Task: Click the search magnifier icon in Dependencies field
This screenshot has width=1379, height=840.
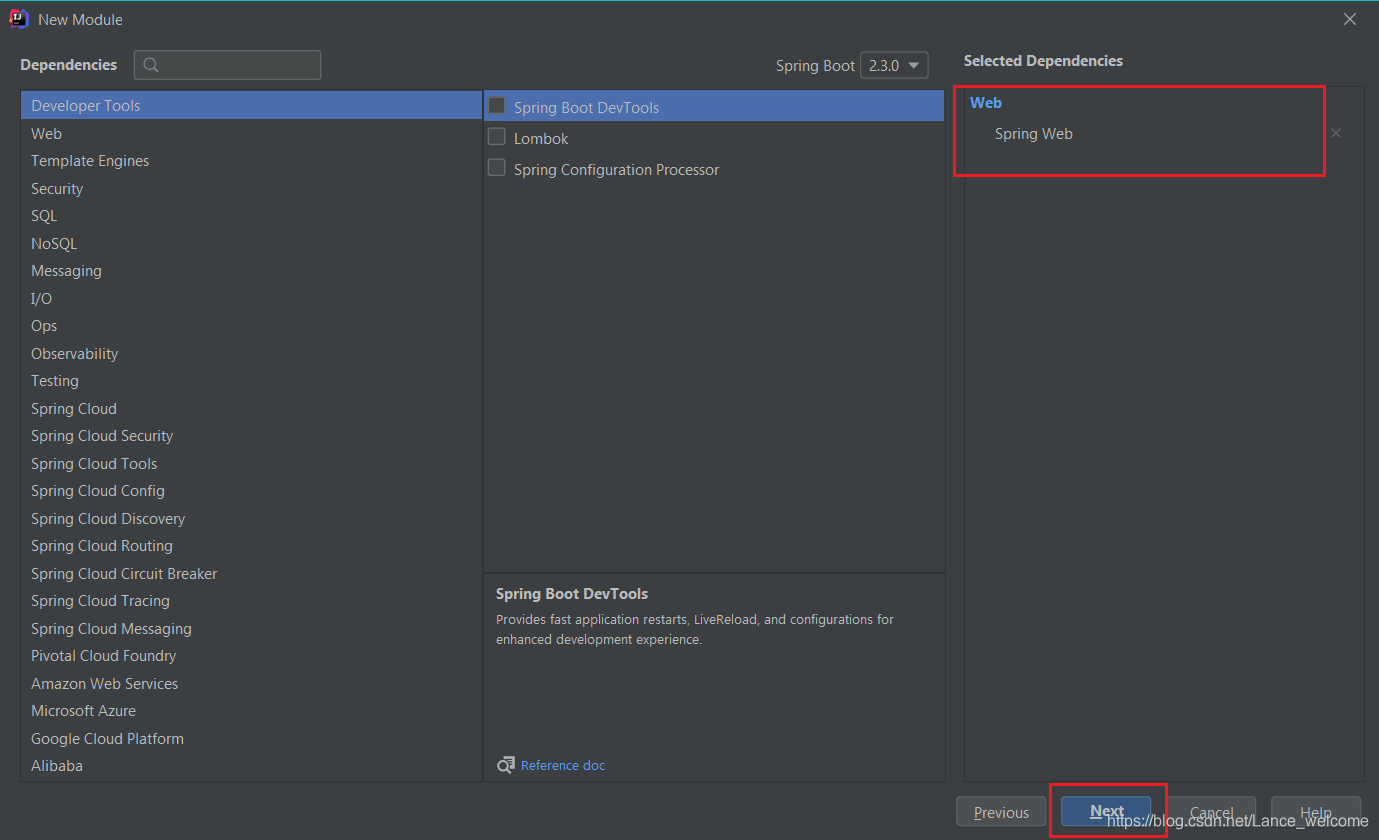Action: (x=151, y=65)
